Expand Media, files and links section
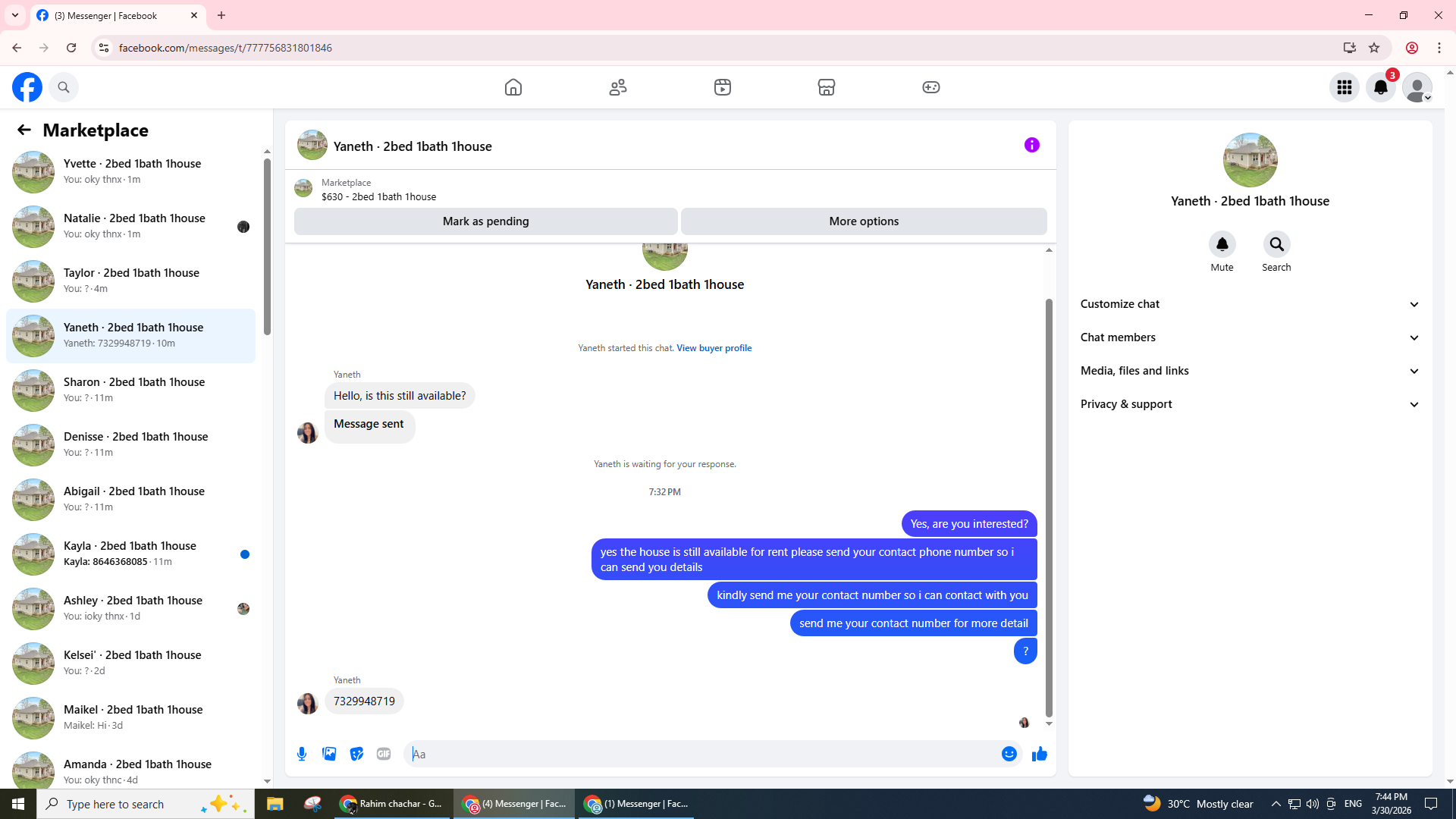 click(1249, 371)
